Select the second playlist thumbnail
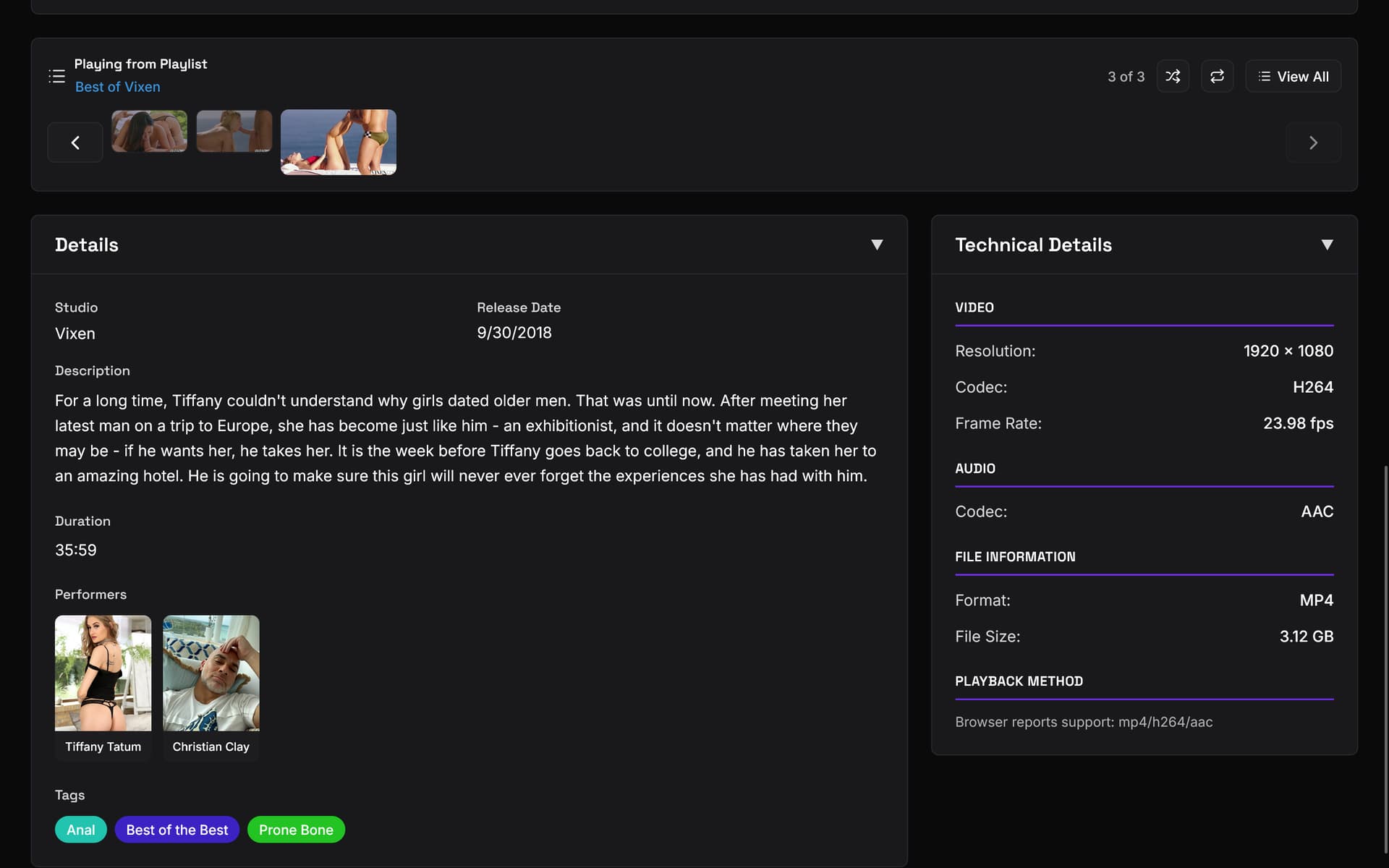Viewport: 1389px width, 868px height. point(234,131)
